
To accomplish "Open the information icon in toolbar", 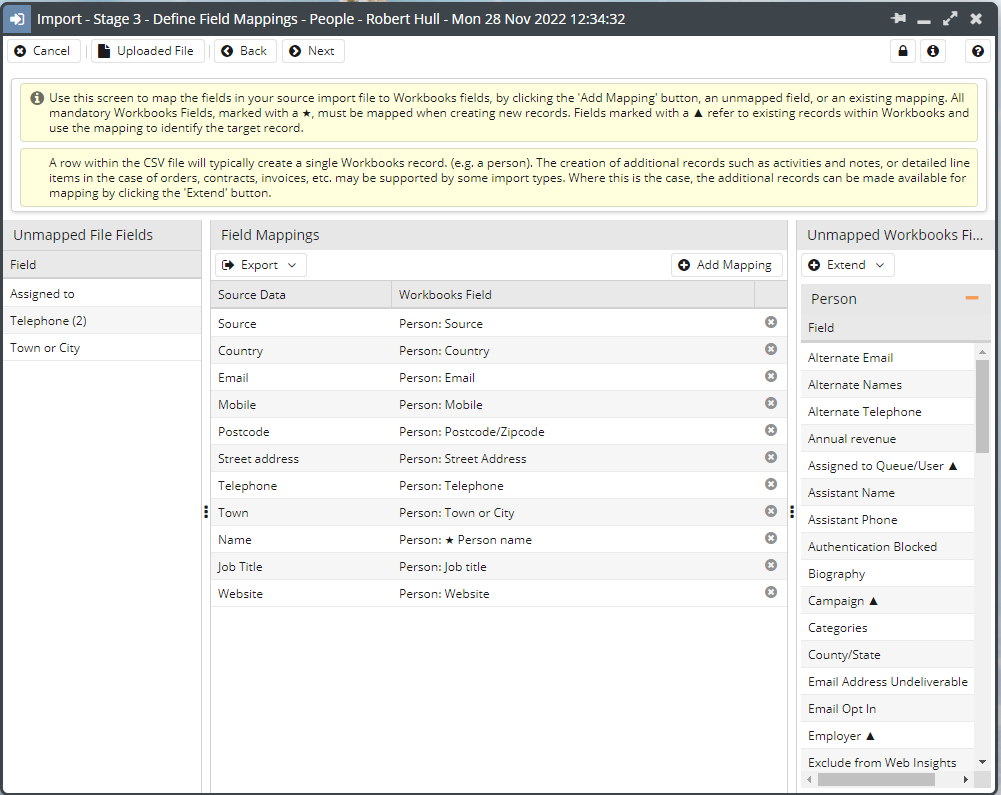I will 933,51.
